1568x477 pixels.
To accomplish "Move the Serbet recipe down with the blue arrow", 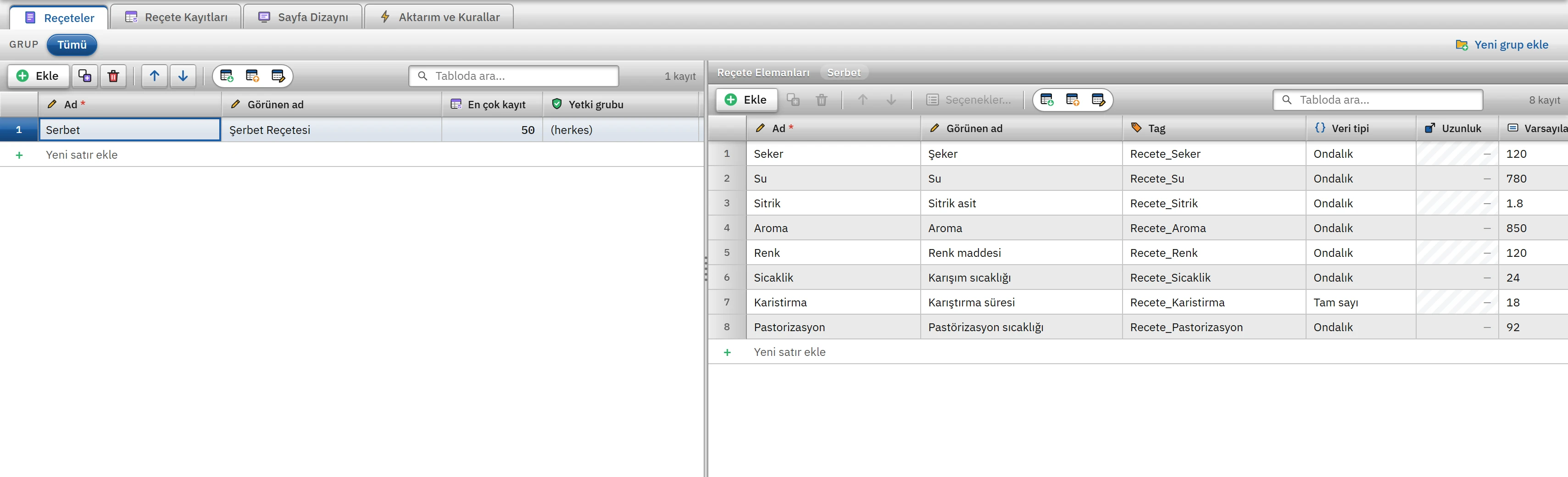I will (183, 76).
